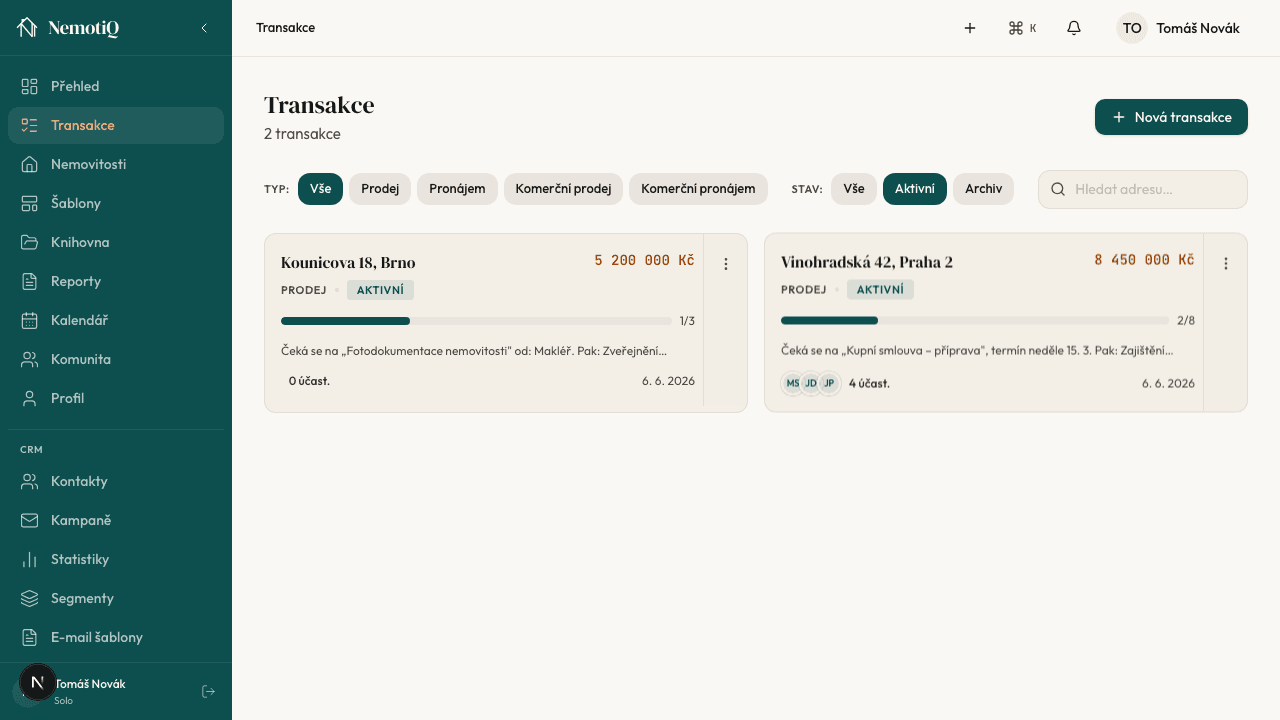
Task: Filter type by Prodej
Action: [380, 189]
